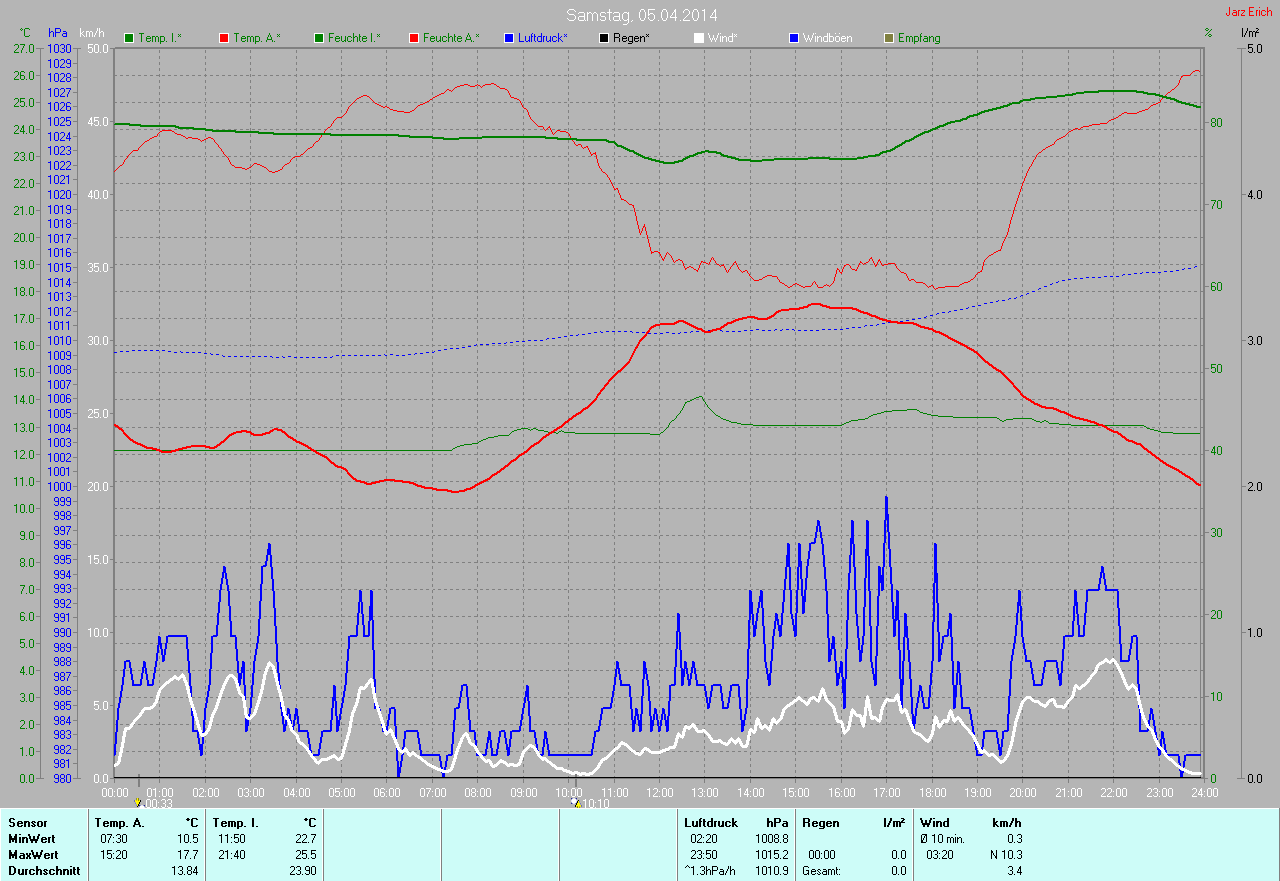Click the pressure trend '^1.3hPa/h'

[x=711, y=871]
